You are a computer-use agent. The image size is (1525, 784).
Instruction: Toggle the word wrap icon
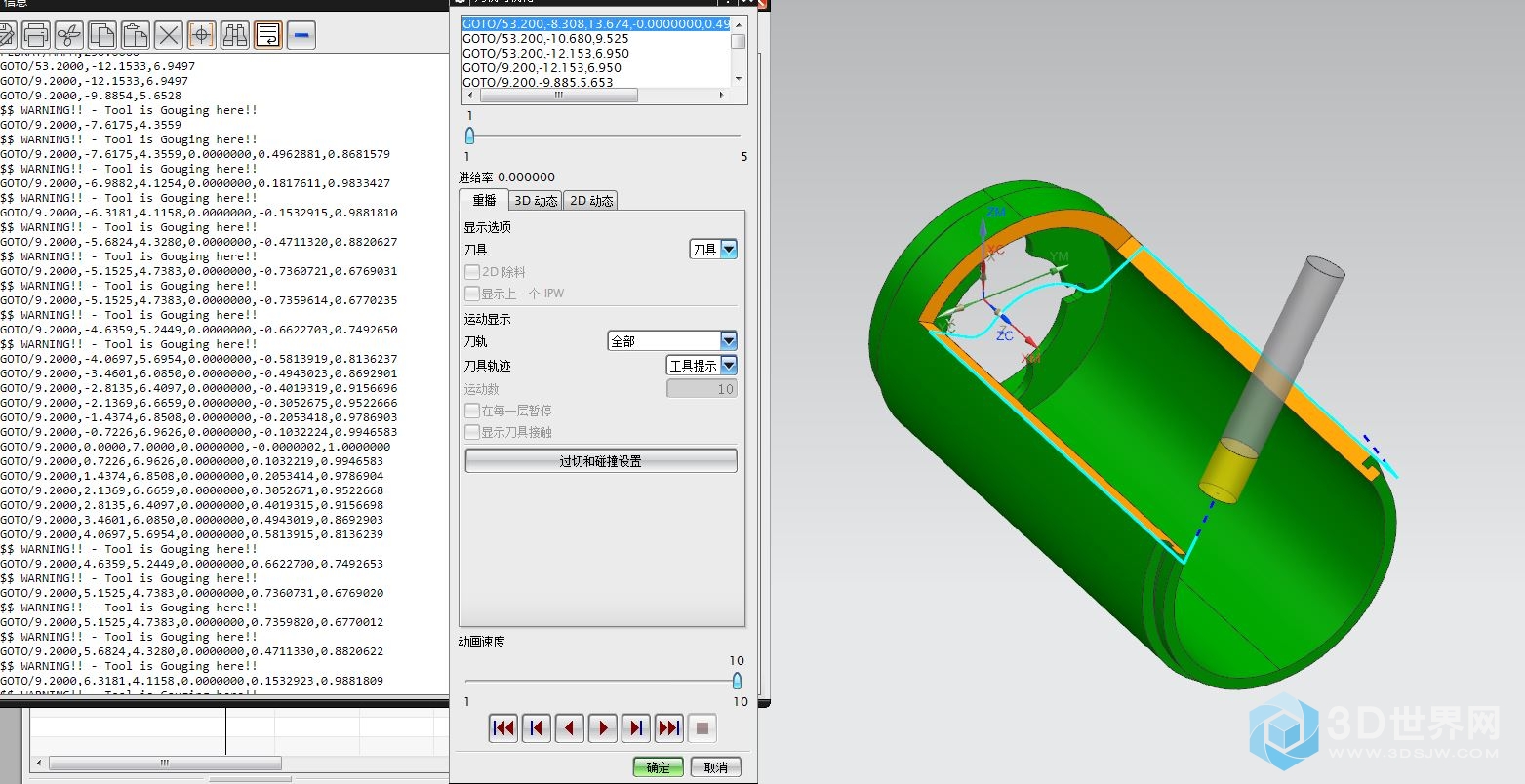click(268, 36)
